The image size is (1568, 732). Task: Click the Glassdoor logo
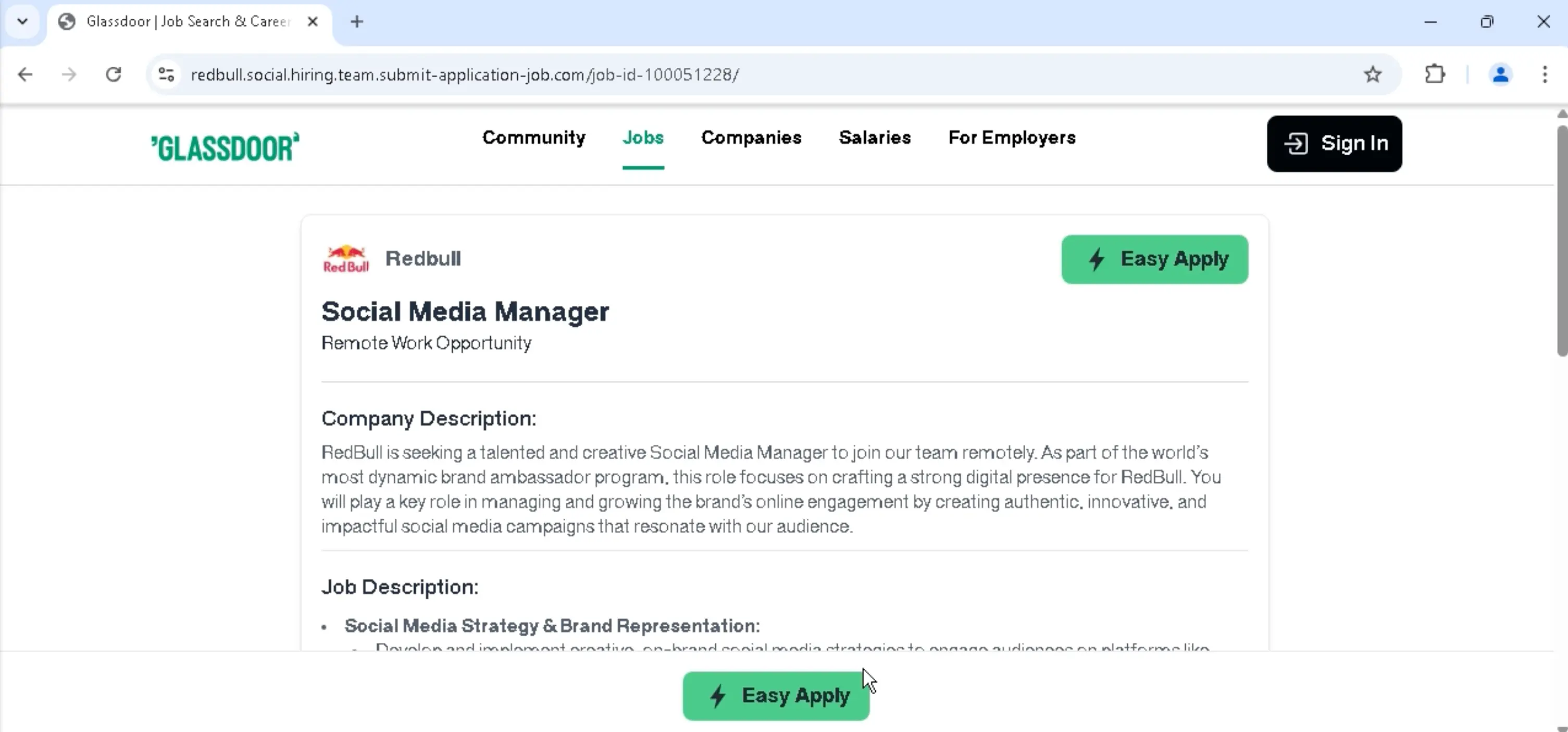pos(225,147)
